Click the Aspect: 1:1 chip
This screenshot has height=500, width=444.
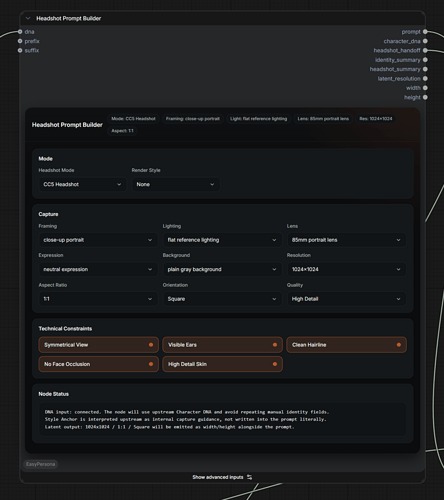point(122,131)
